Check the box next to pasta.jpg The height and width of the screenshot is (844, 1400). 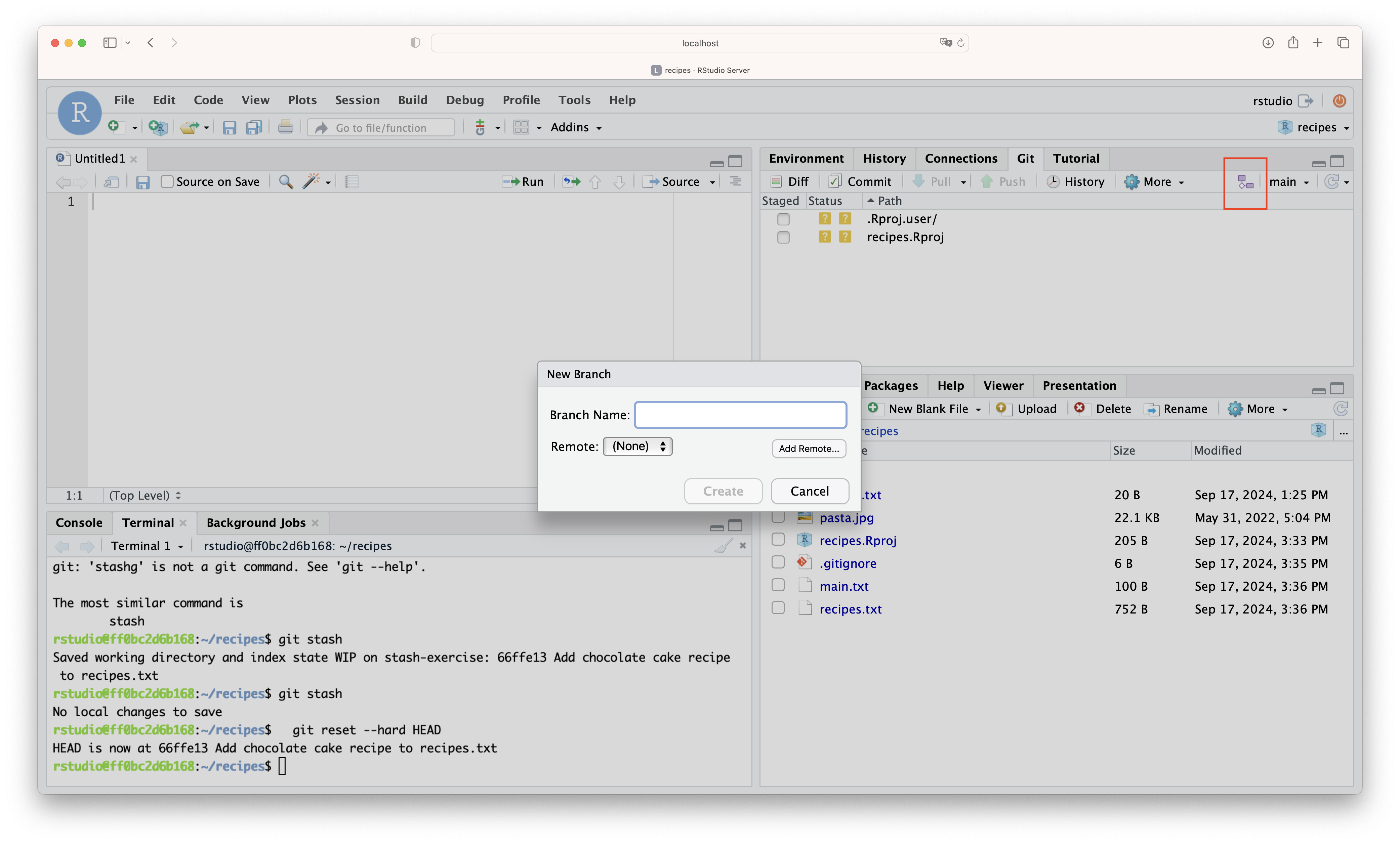(x=778, y=517)
